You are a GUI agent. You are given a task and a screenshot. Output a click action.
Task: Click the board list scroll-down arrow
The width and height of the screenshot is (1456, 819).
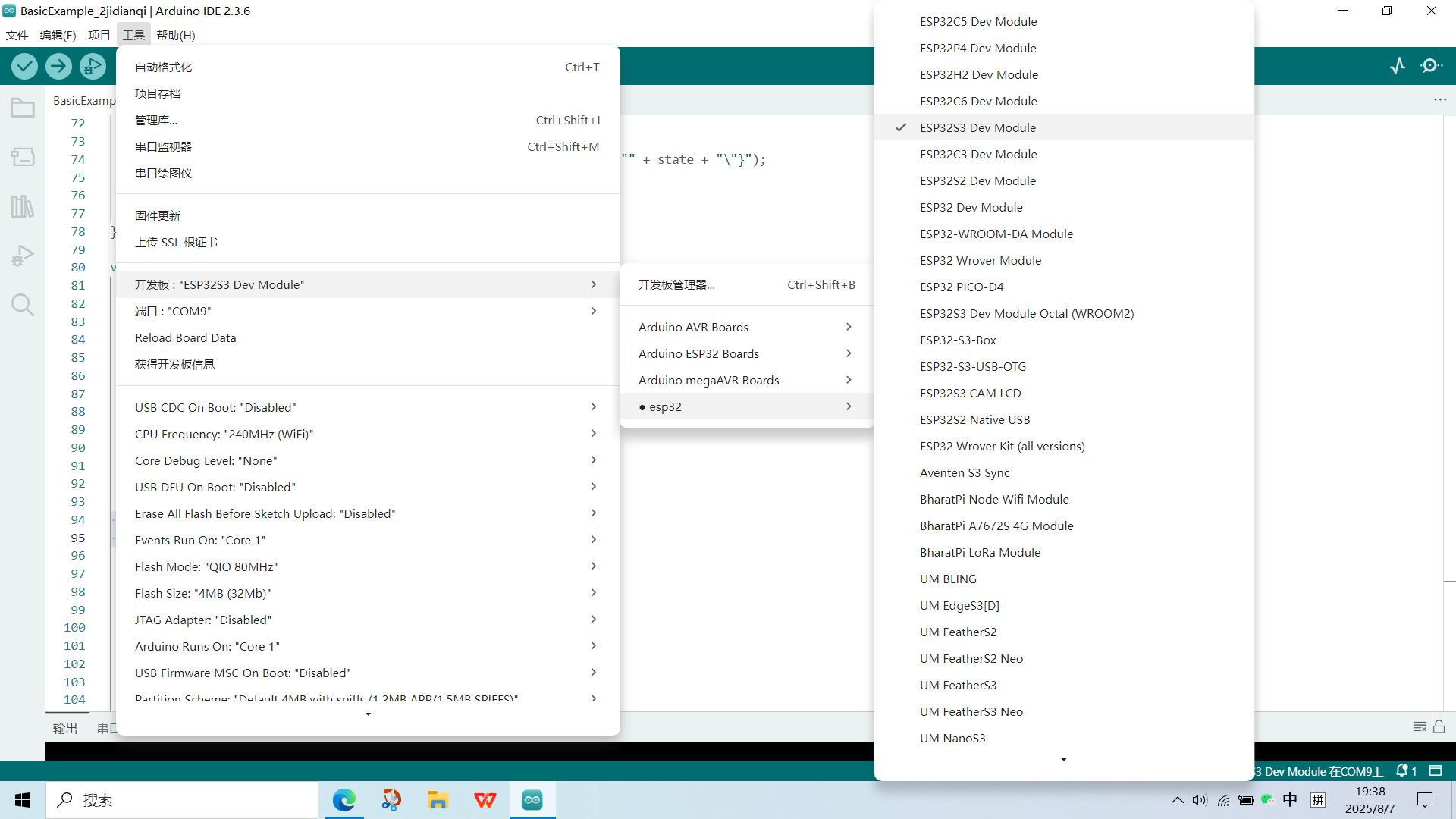[1064, 759]
